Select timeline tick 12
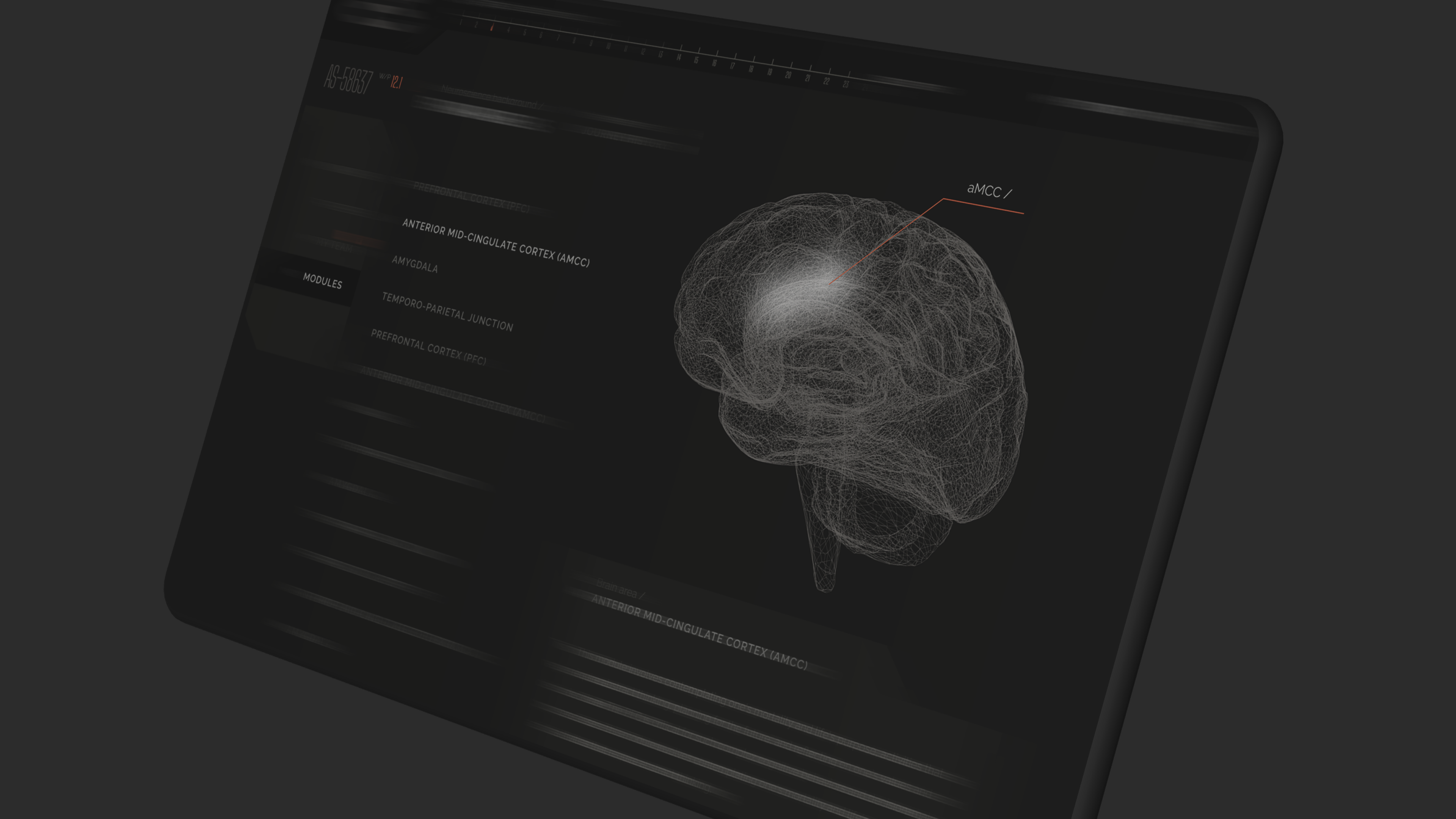This screenshot has width=1456, height=819. 643,52
